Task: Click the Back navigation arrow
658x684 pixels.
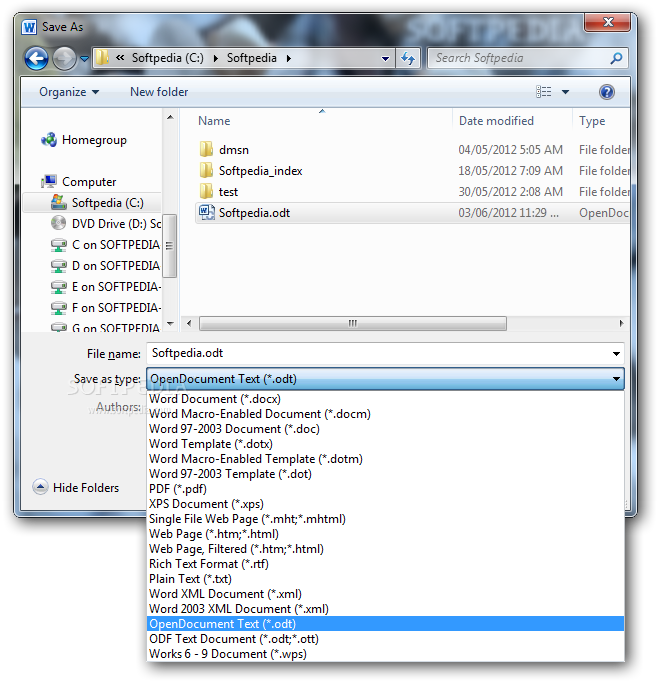Action: click(x=36, y=58)
